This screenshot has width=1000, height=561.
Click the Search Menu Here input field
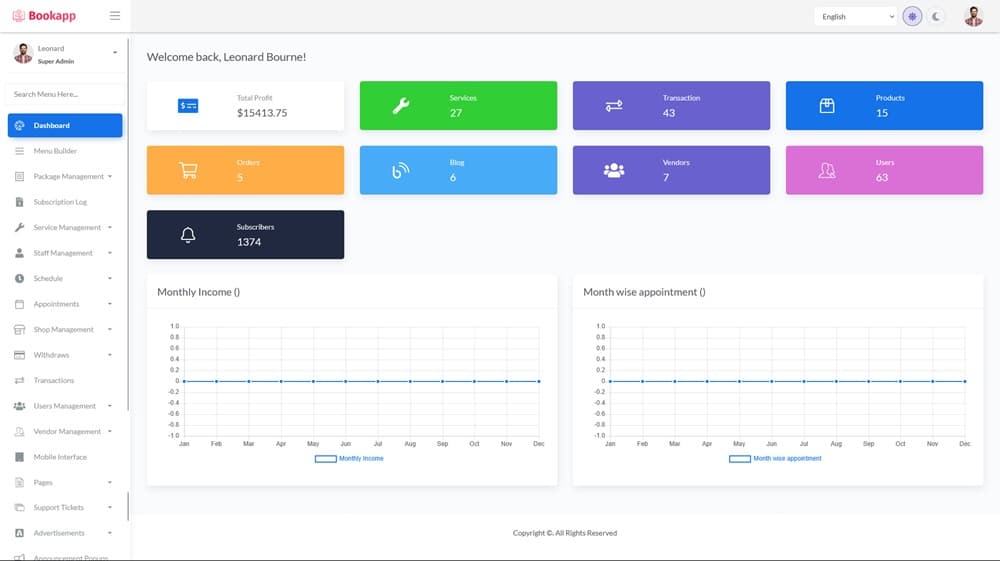point(65,94)
